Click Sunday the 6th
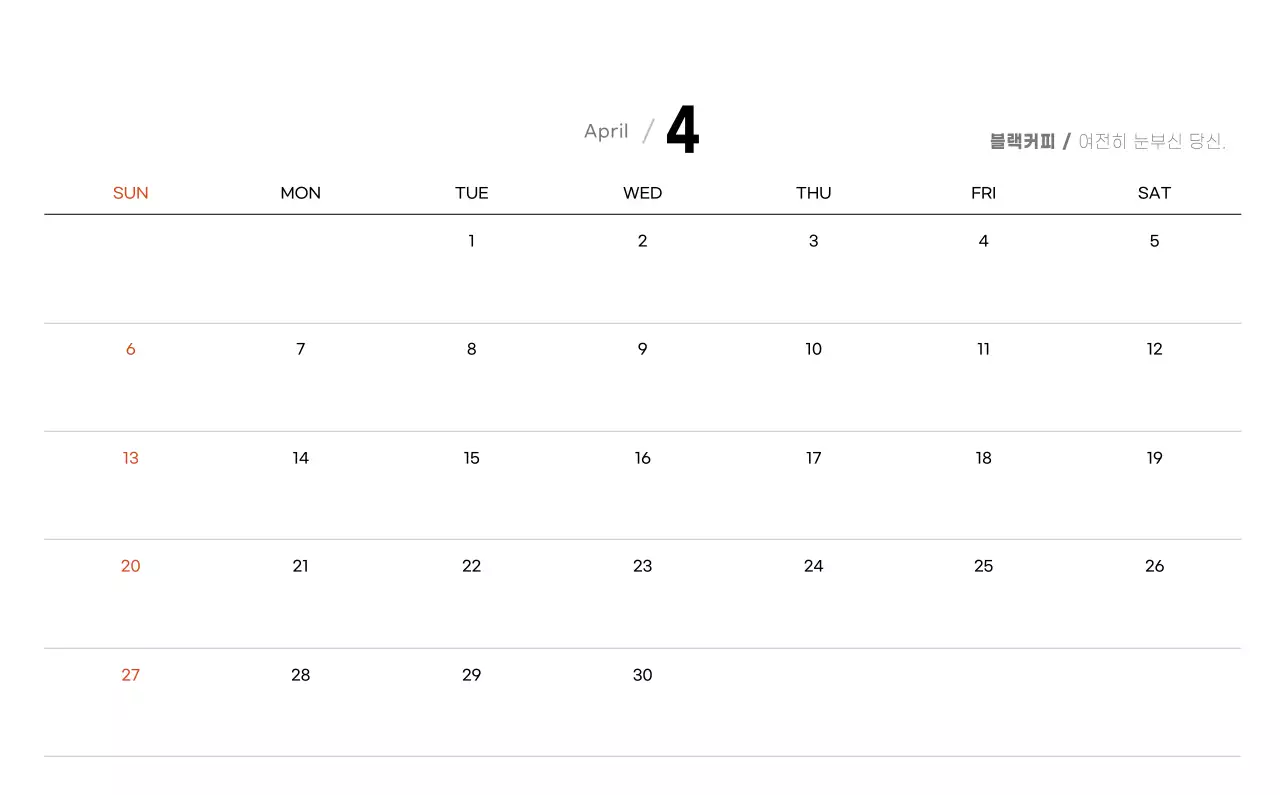This screenshot has width=1280, height=795. click(130, 349)
